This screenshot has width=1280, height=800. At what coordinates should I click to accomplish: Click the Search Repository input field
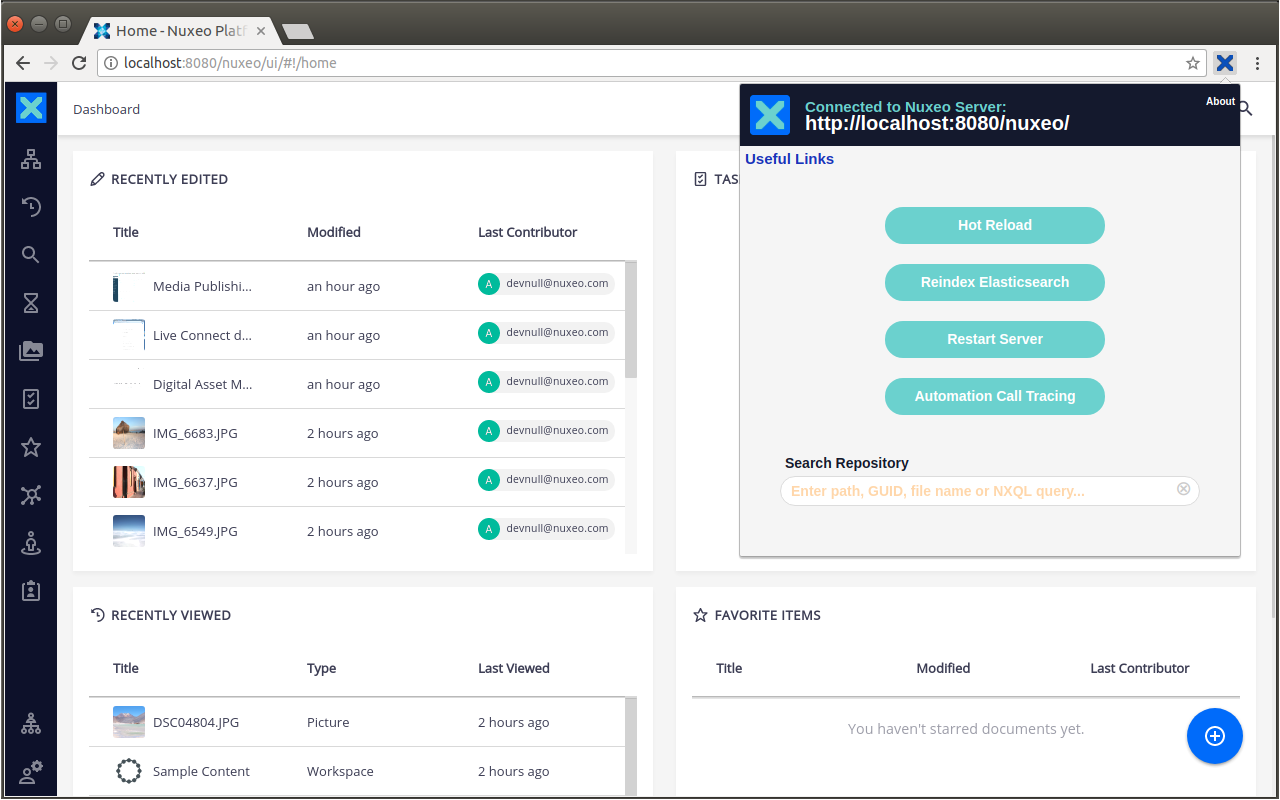click(990, 491)
